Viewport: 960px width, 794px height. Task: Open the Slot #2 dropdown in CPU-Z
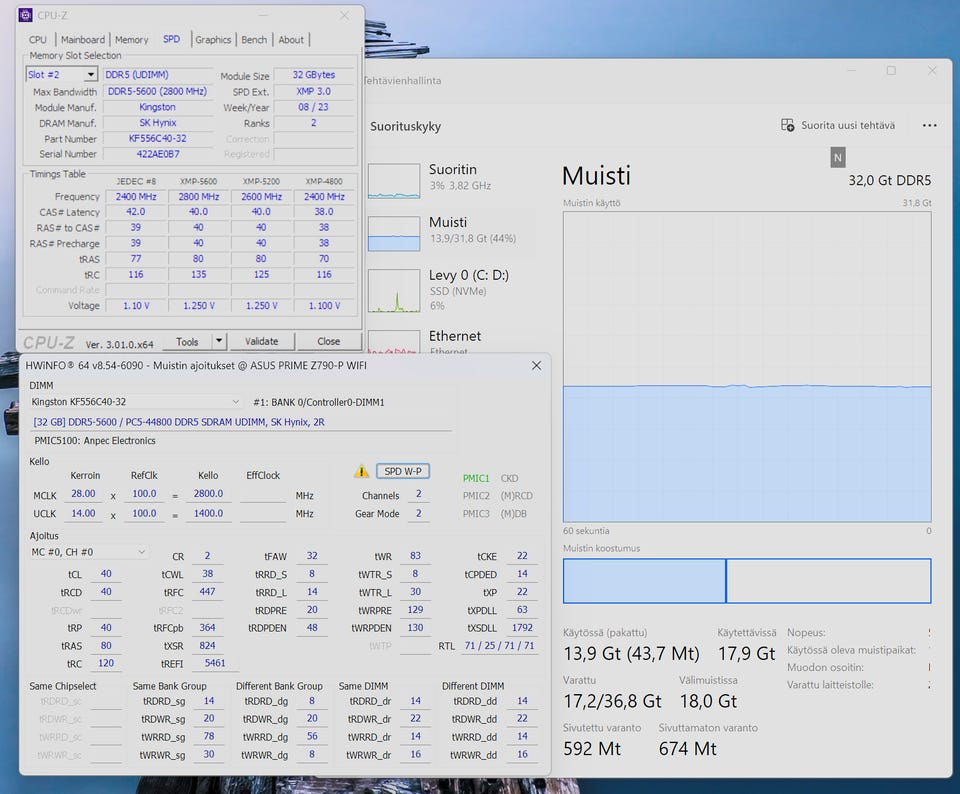tap(91, 75)
